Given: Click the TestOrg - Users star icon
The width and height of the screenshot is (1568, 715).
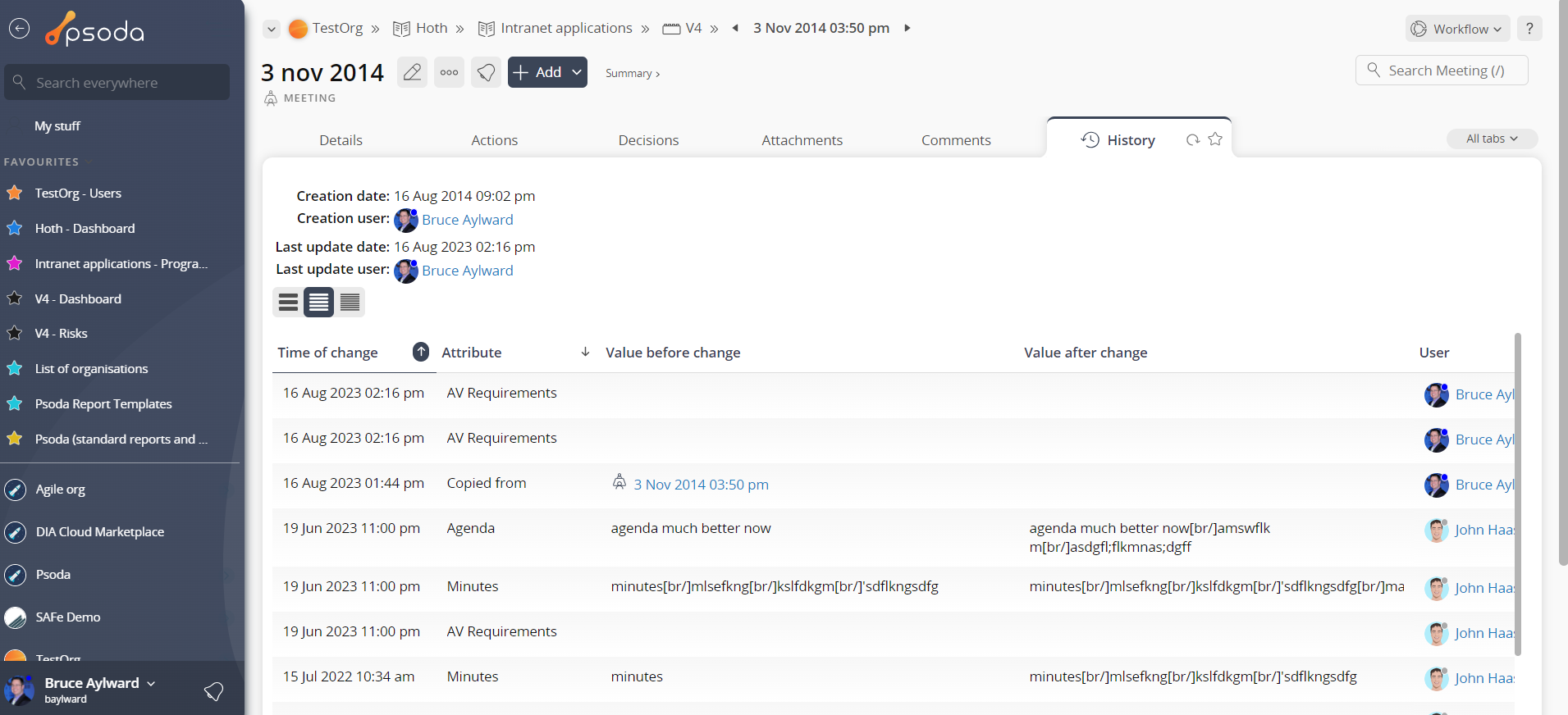Looking at the screenshot, I should [x=14, y=193].
